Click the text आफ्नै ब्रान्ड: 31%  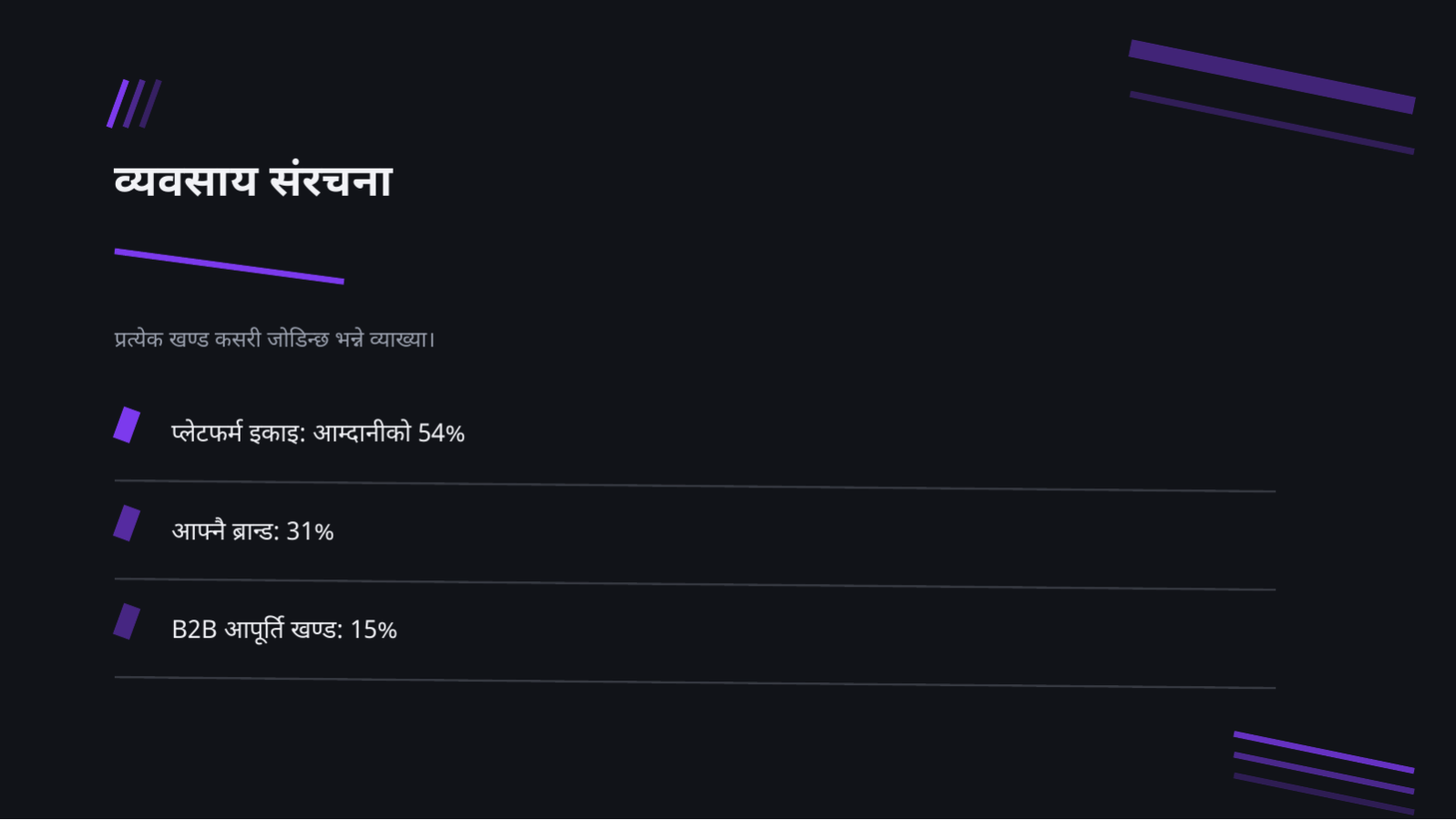pos(252,530)
